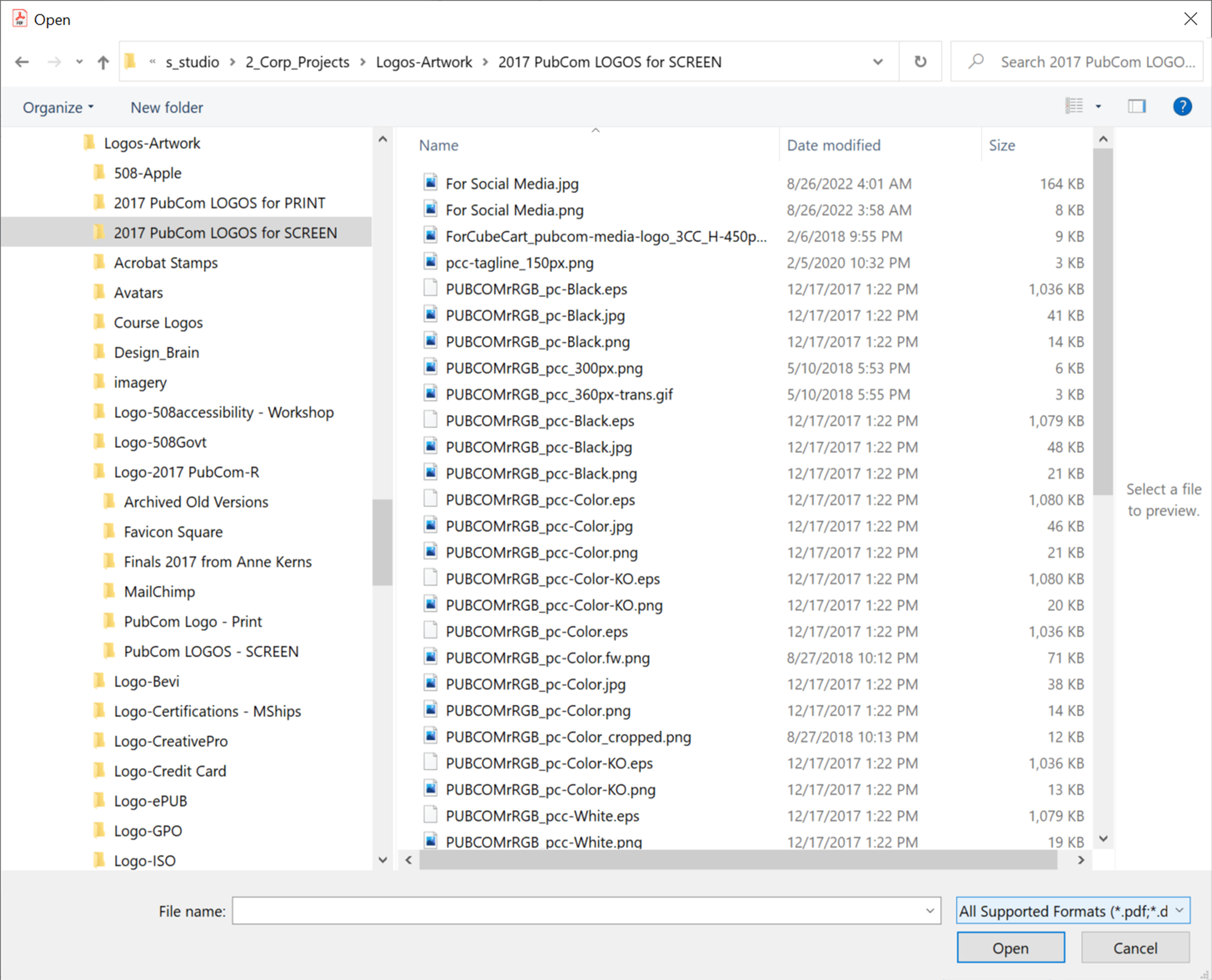The image size is (1212, 980).
Task: Reverse the Name column sort order
Action: point(439,145)
